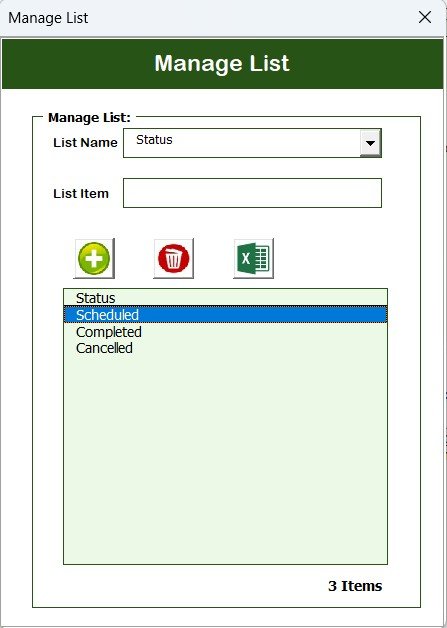The height and width of the screenshot is (628, 447).
Task: Click the Status header row in list
Action: pos(226,298)
